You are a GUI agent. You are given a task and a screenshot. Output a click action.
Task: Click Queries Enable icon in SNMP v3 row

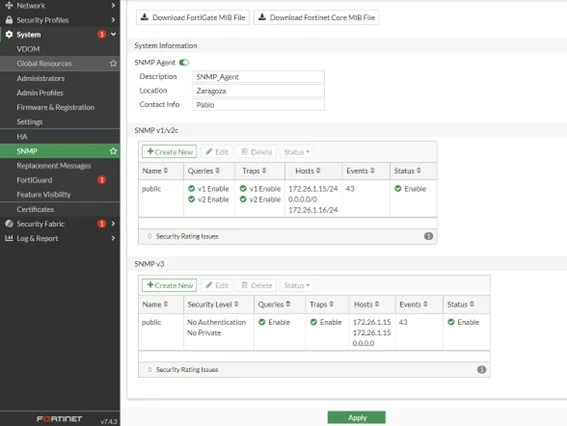point(262,322)
